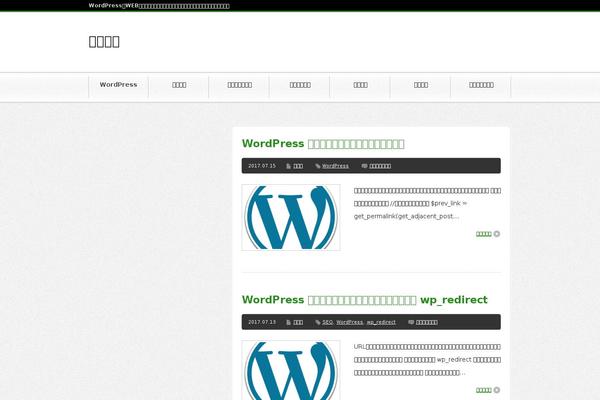This screenshot has height=400, width=600.
Task: Select the WordPress tag in the 2017.07.13 post
Action: click(x=349, y=322)
